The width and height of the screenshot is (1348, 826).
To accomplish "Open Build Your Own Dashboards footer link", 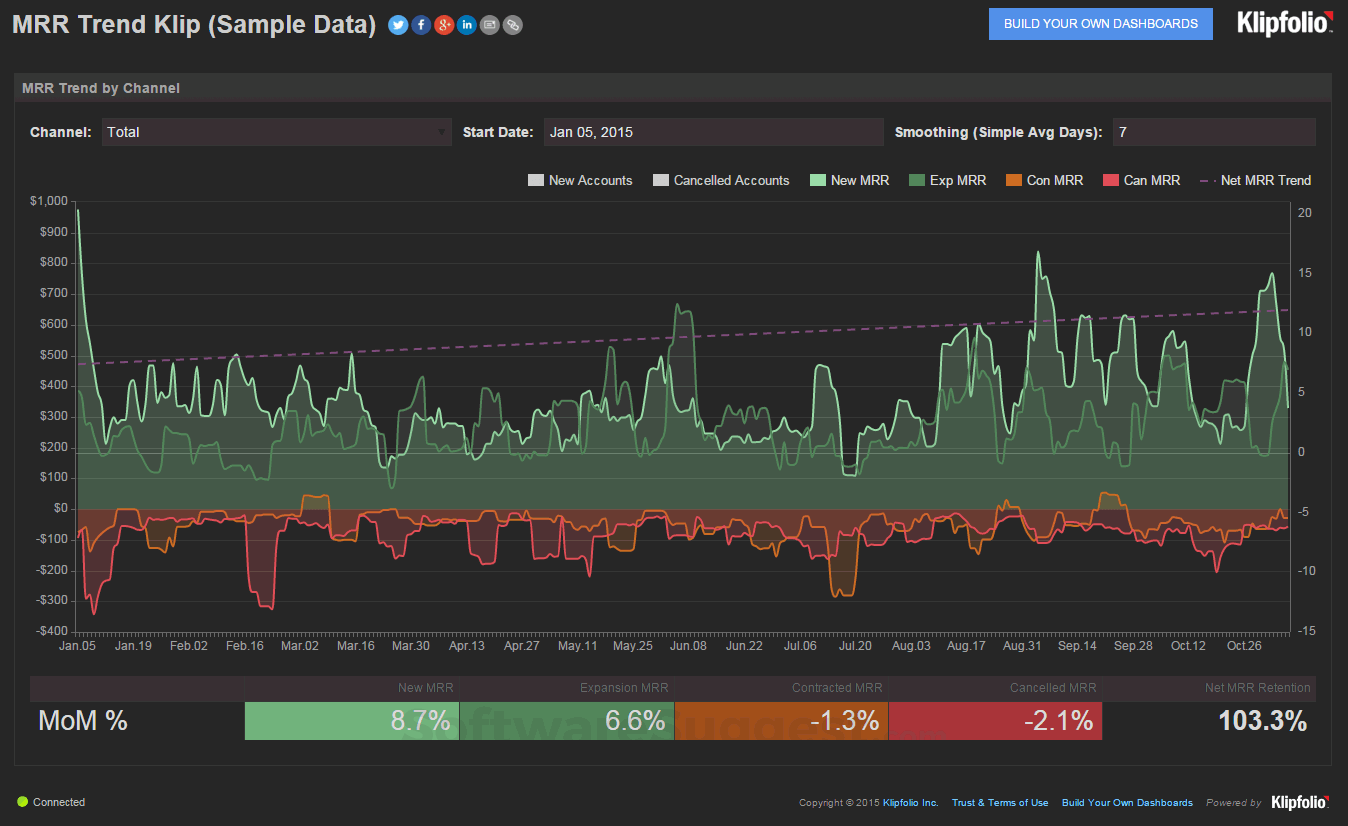I will point(1127,803).
